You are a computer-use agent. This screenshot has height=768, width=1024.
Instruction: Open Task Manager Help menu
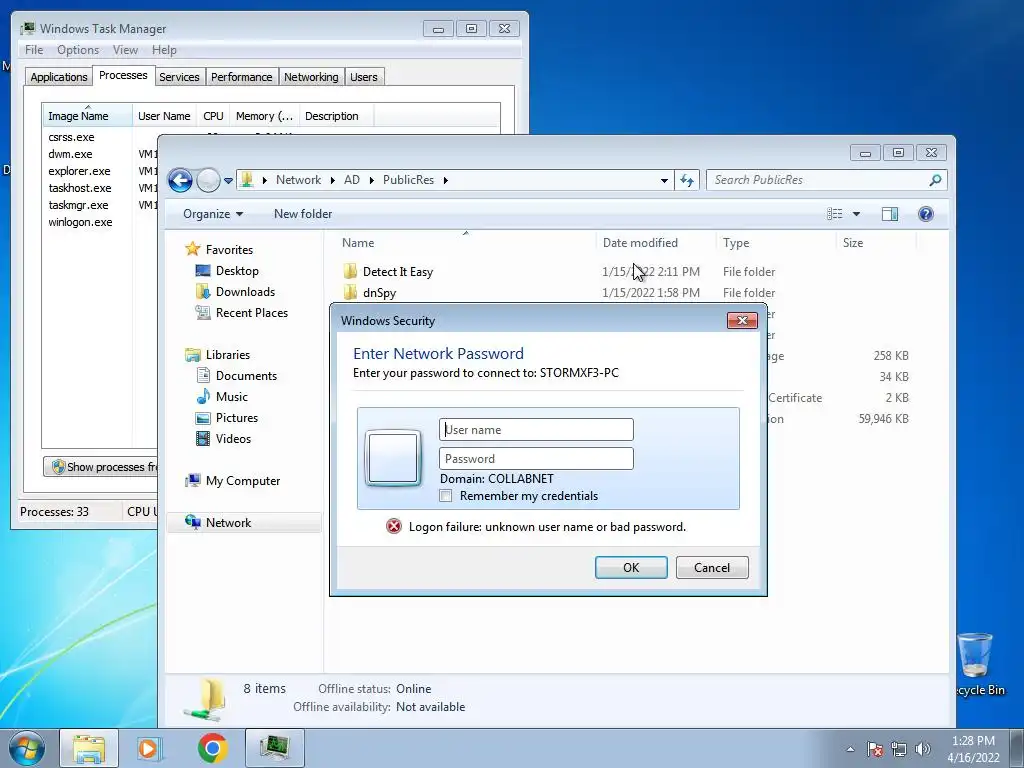[164, 50]
